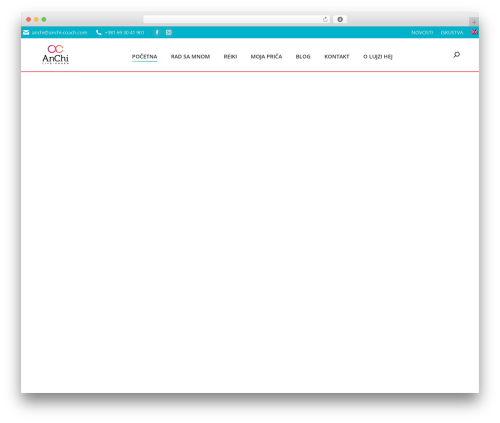The image size is (500, 423).
Task: Open the Instagram icon link
Action: (169, 32)
